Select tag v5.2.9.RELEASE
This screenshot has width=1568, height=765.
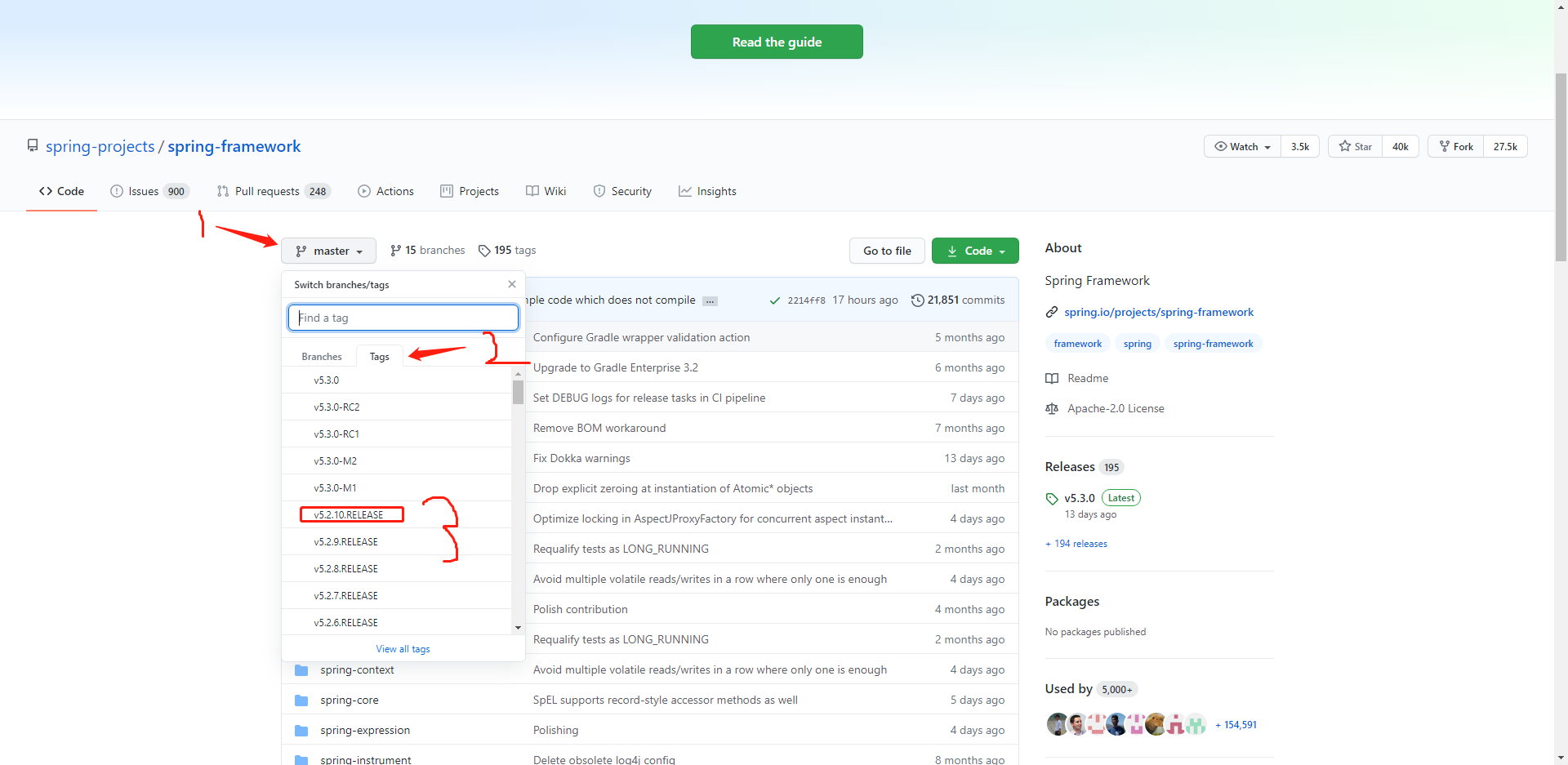397,542
